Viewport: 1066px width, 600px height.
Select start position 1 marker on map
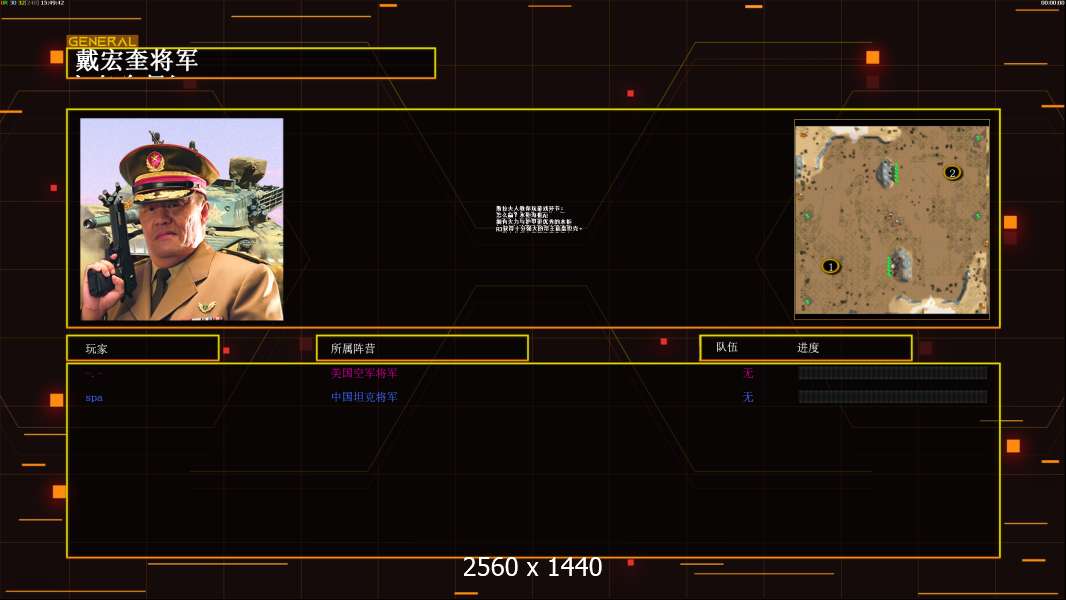point(830,266)
